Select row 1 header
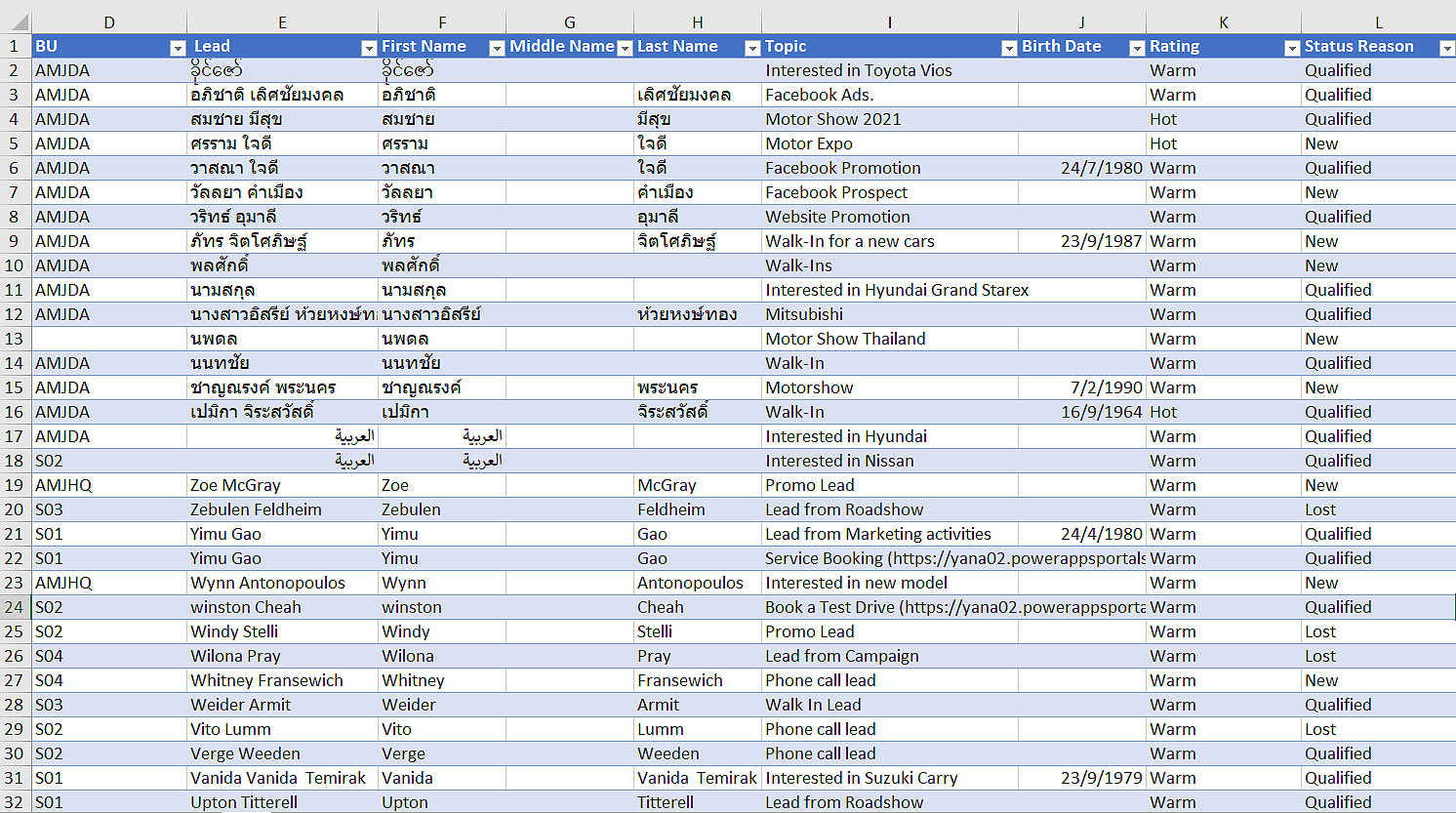This screenshot has height=813, width=1456. (x=15, y=46)
